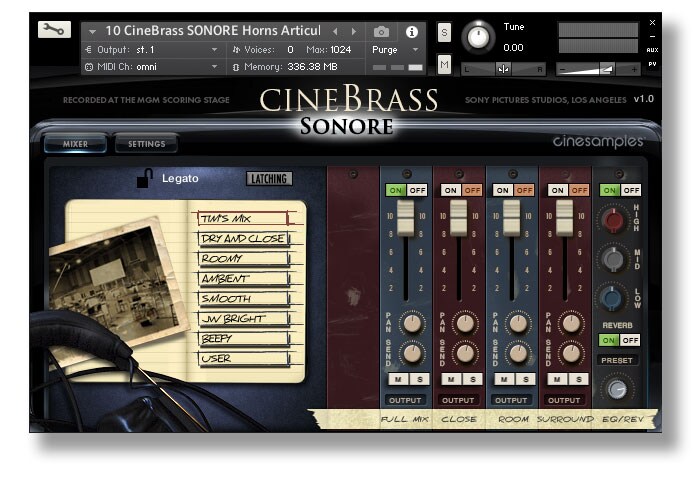Go to previous instrument arrow
The image size is (693, 481).
coord(335,31)
